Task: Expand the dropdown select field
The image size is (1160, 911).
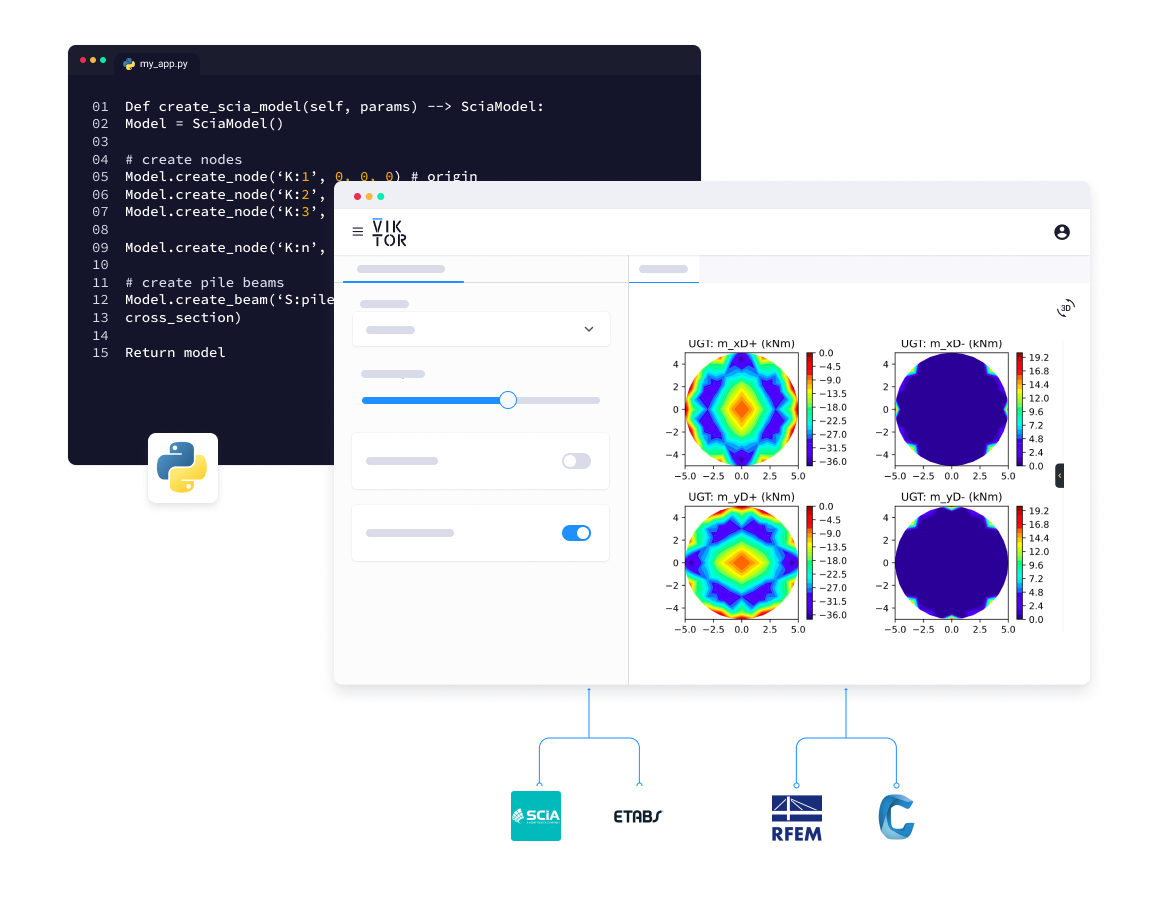Action: (480, 329)
